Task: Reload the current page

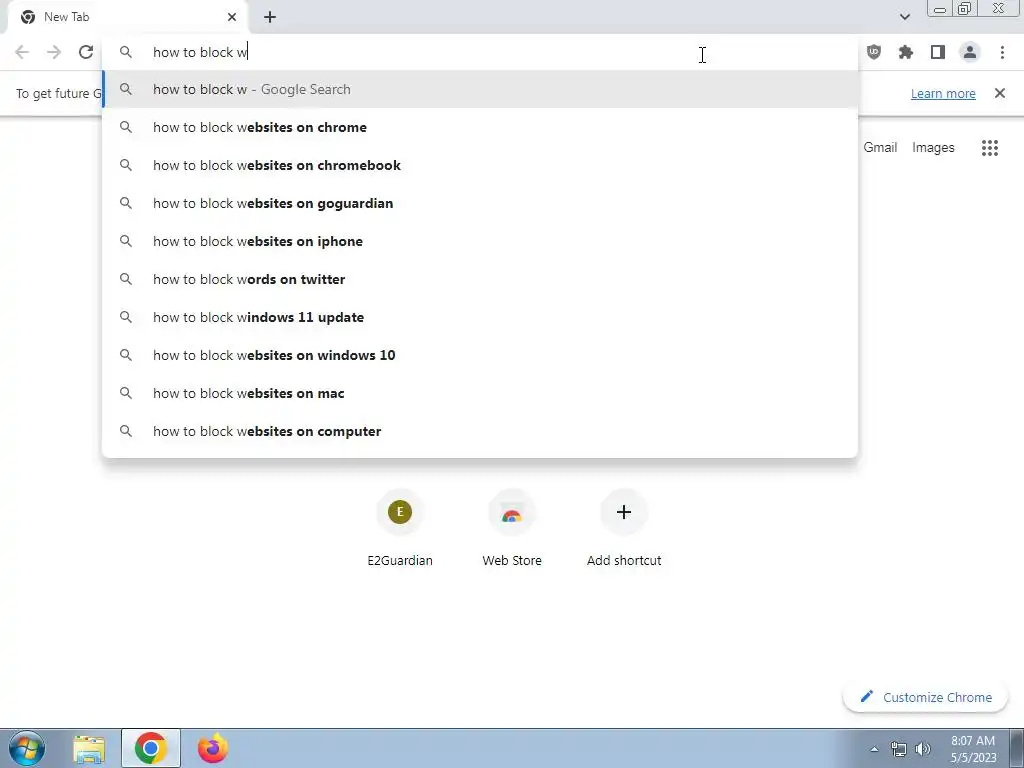Action: coord(86,52)
